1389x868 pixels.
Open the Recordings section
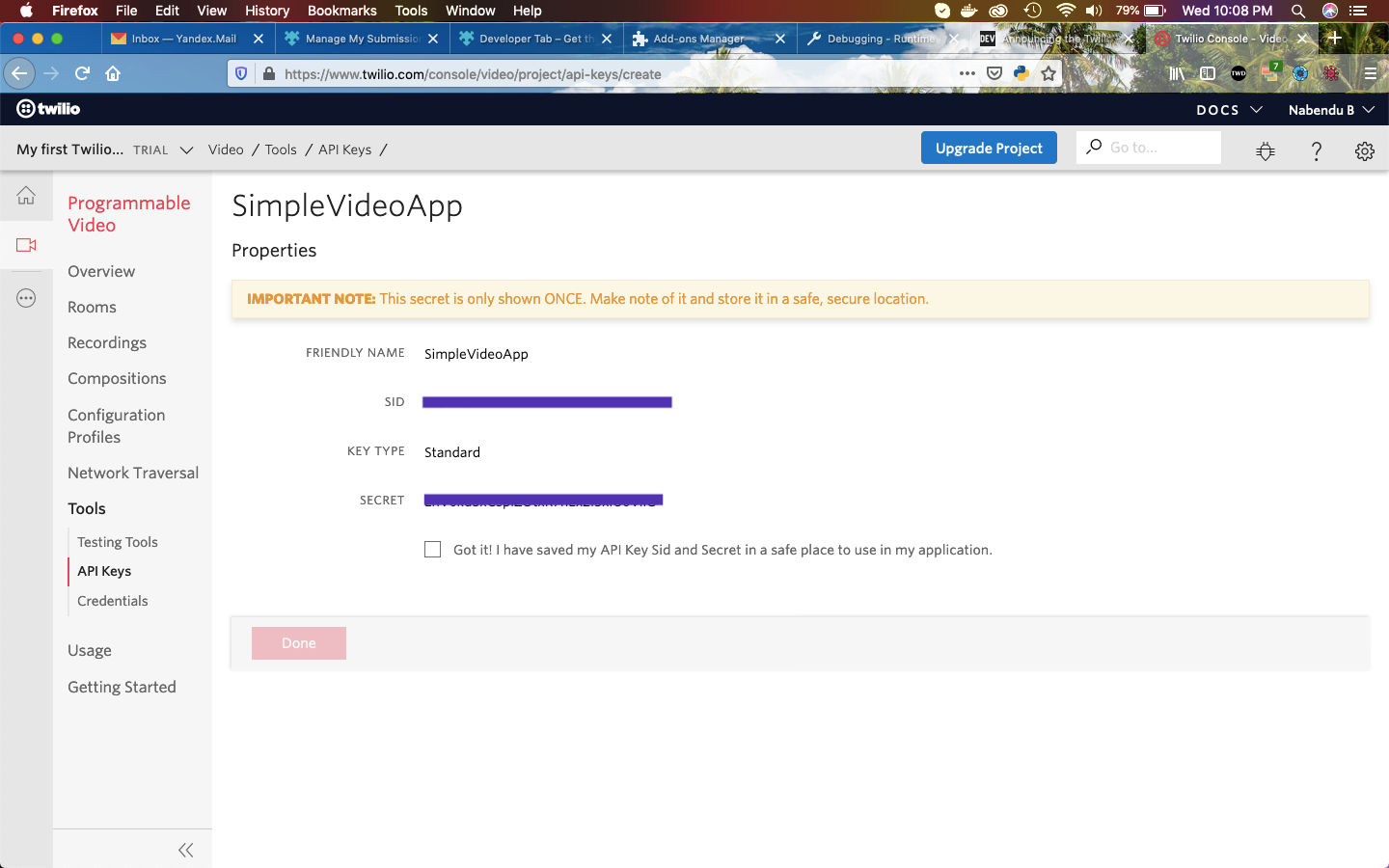tap(107, 342)
